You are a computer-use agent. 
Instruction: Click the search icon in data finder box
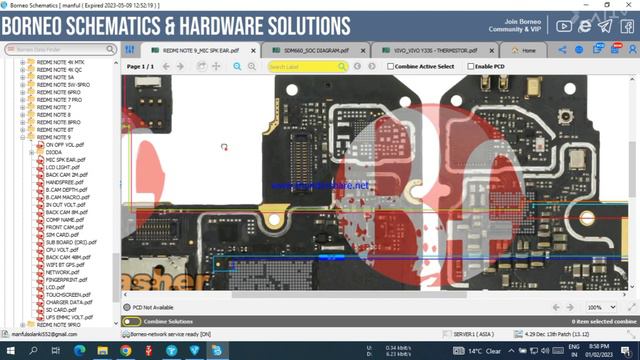pos(110,49)
